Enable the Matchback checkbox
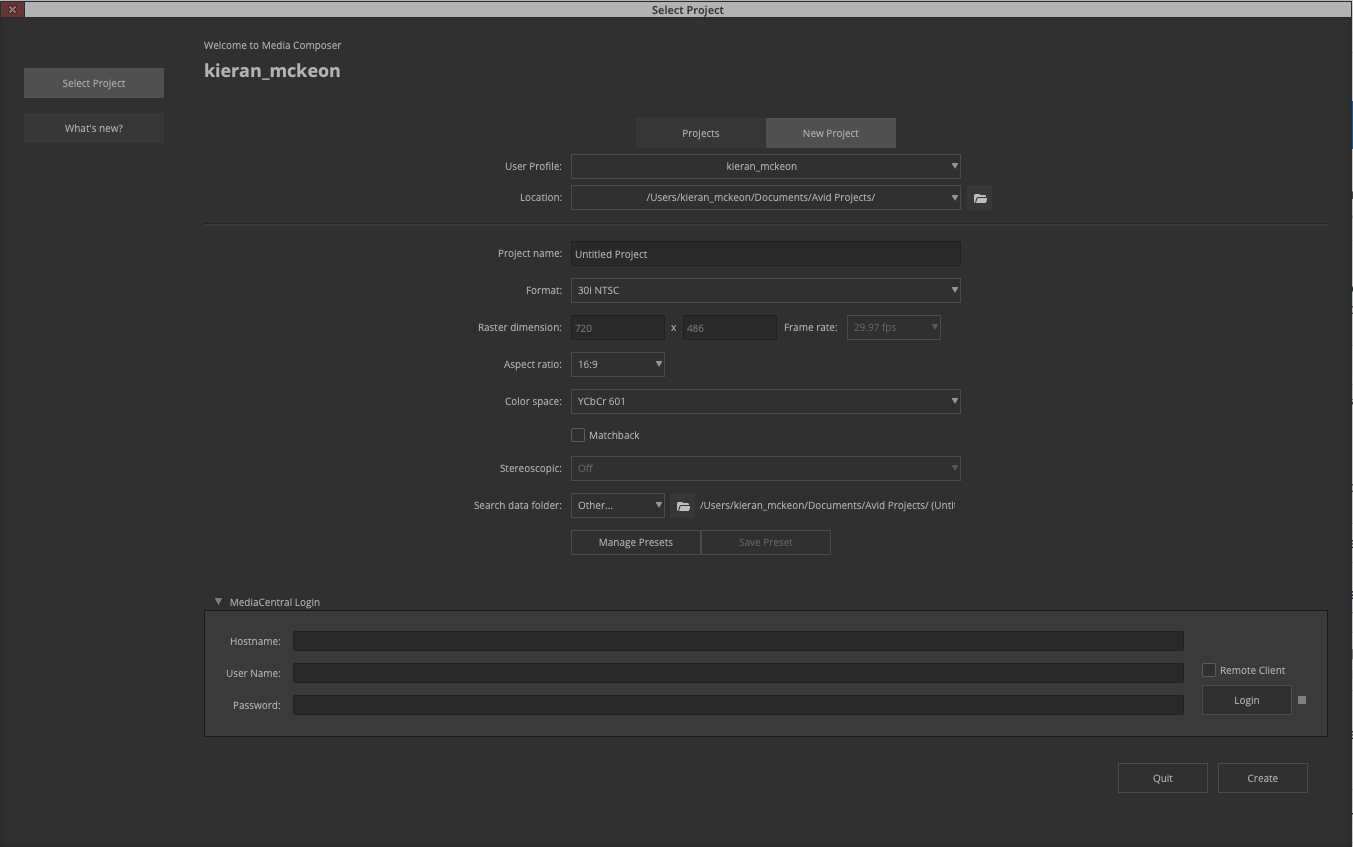Screen dimensions: 1353x847 pos(578,435)
